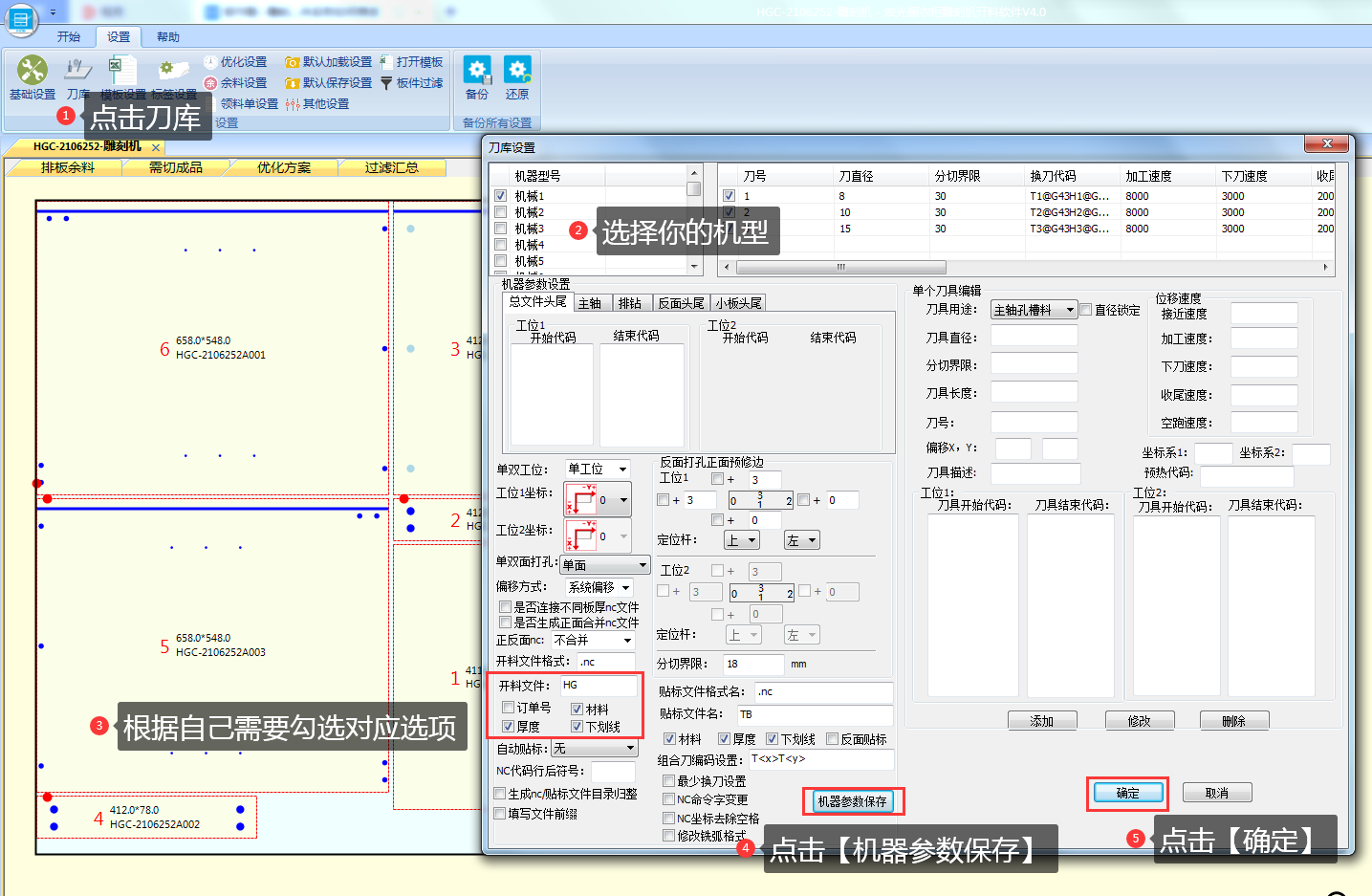Open 工位1 定位杆 上 dropdown
1372x896 pixels.
pos(742,540)
